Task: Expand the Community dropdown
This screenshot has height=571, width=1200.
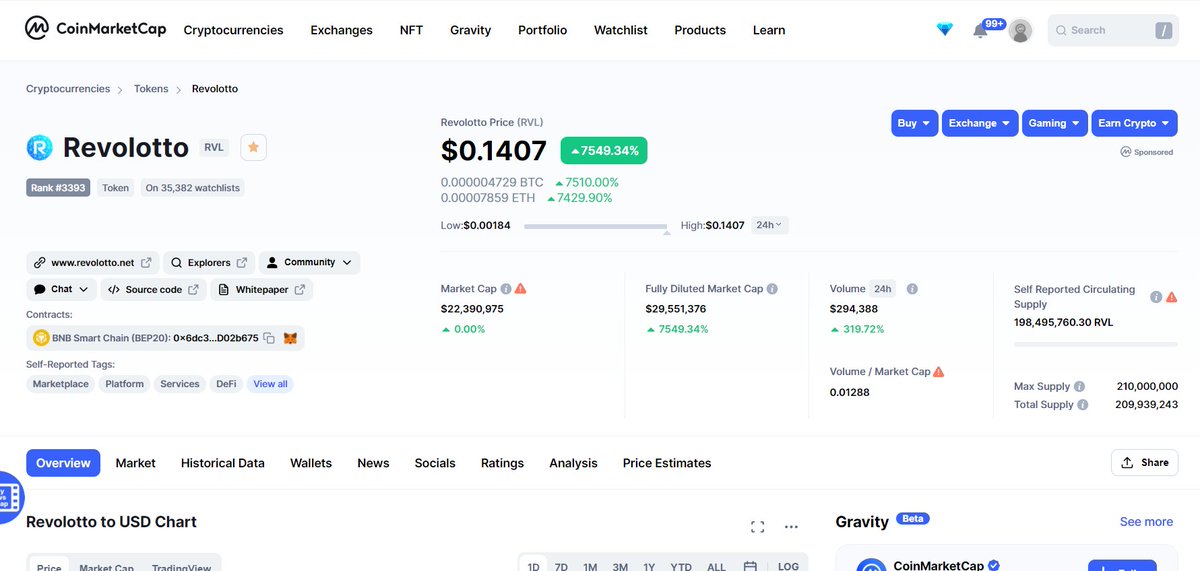Action: pos(309,263)
